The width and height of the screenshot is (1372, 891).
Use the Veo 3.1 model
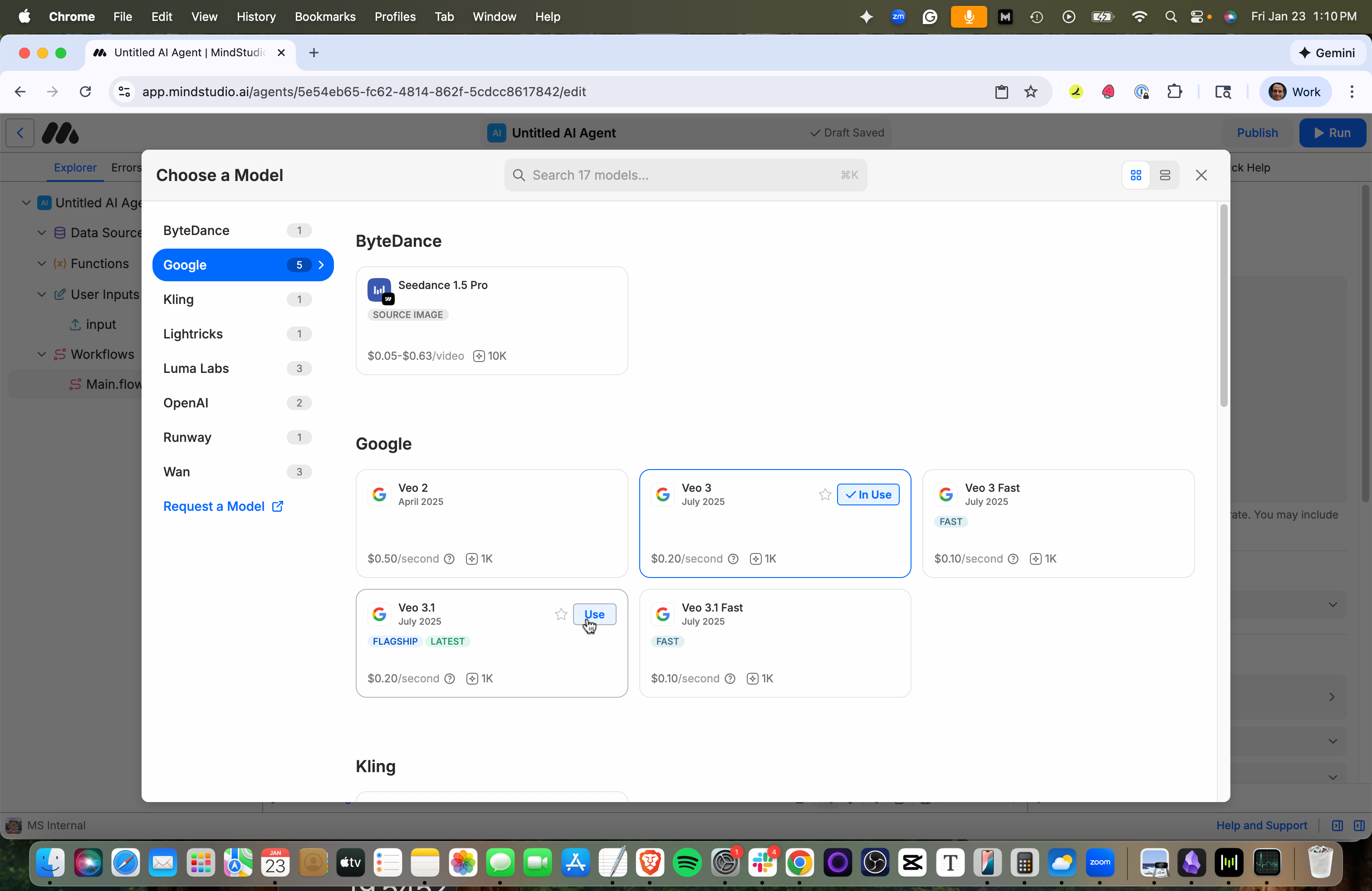click(x=594, y=614)
